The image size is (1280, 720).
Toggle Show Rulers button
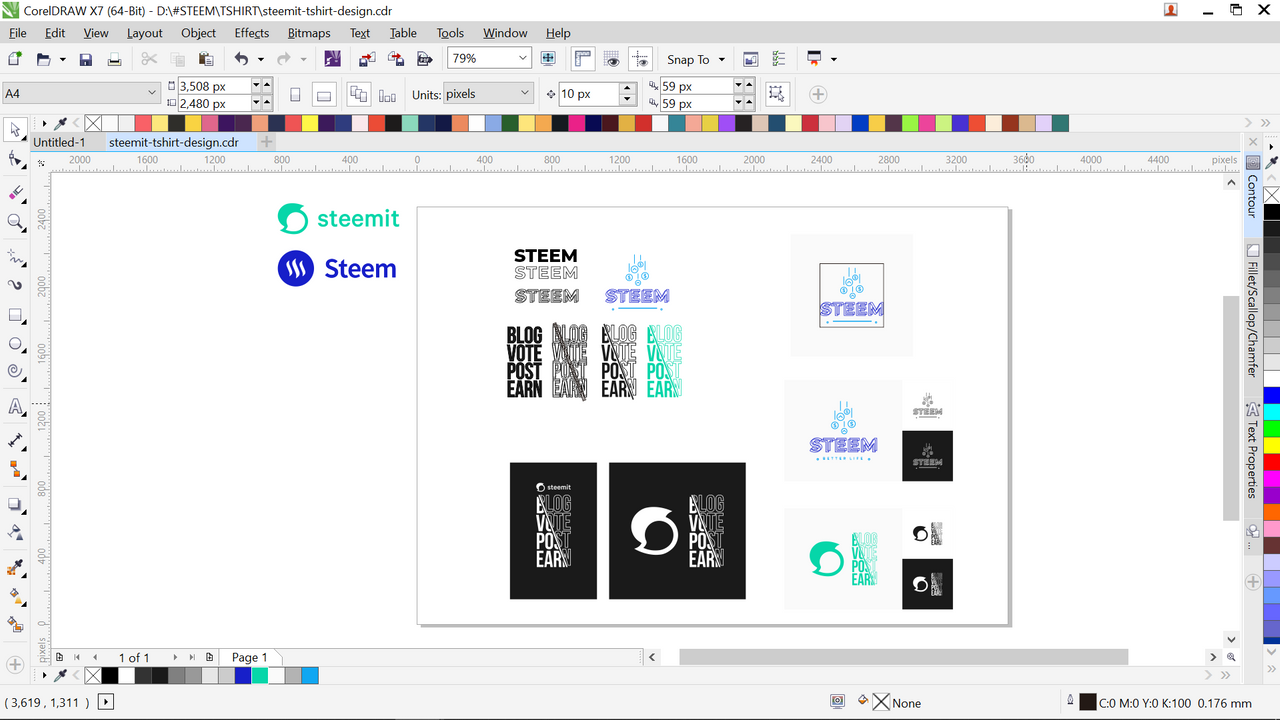(x=584, y=59)
